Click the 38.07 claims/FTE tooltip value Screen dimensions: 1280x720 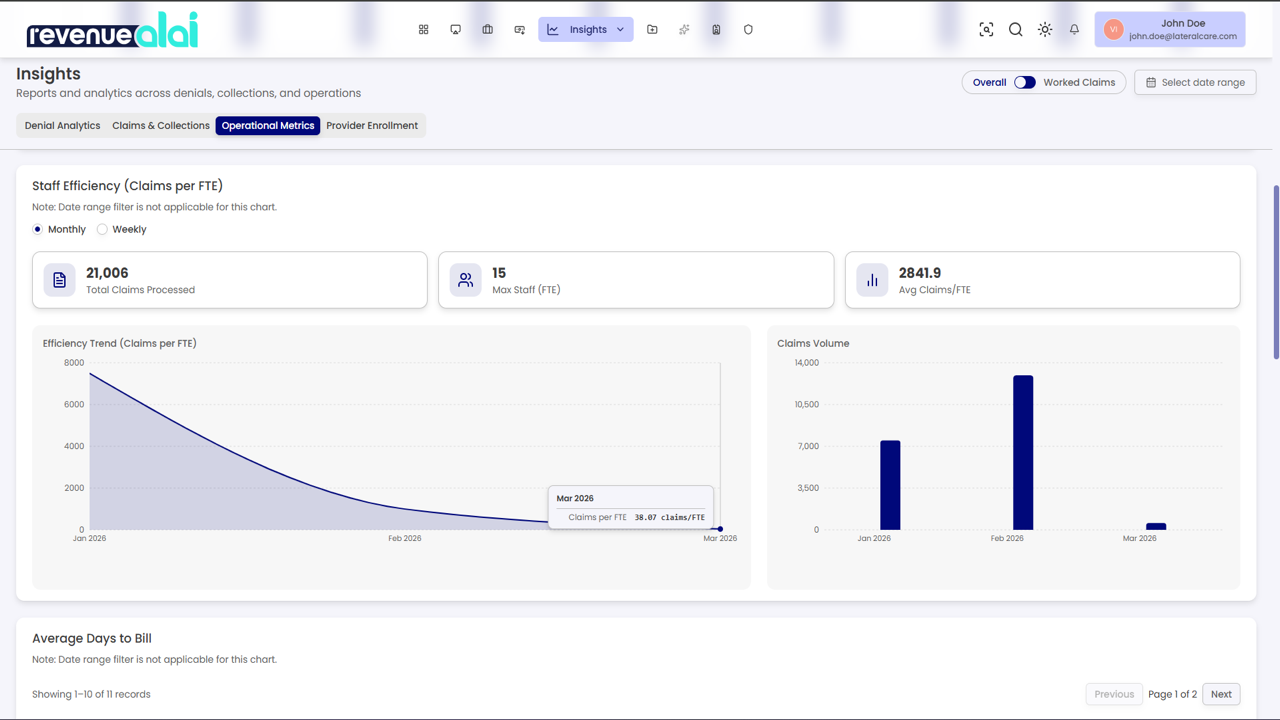669,517
